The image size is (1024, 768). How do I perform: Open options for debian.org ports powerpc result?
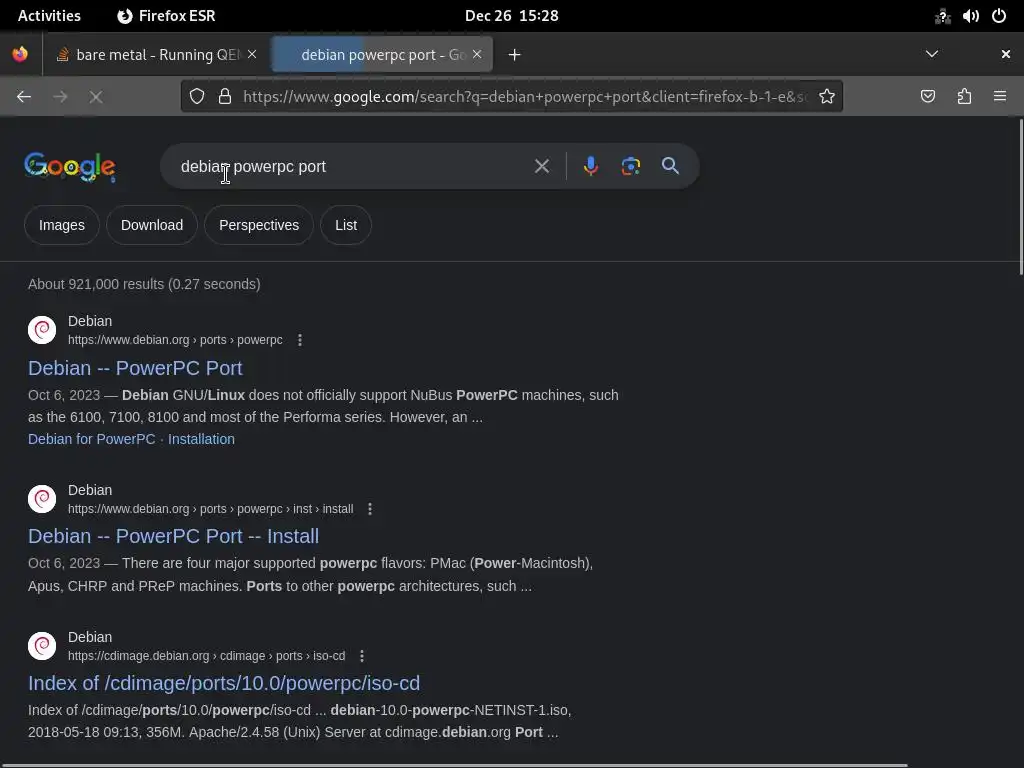tap(300, 340)
